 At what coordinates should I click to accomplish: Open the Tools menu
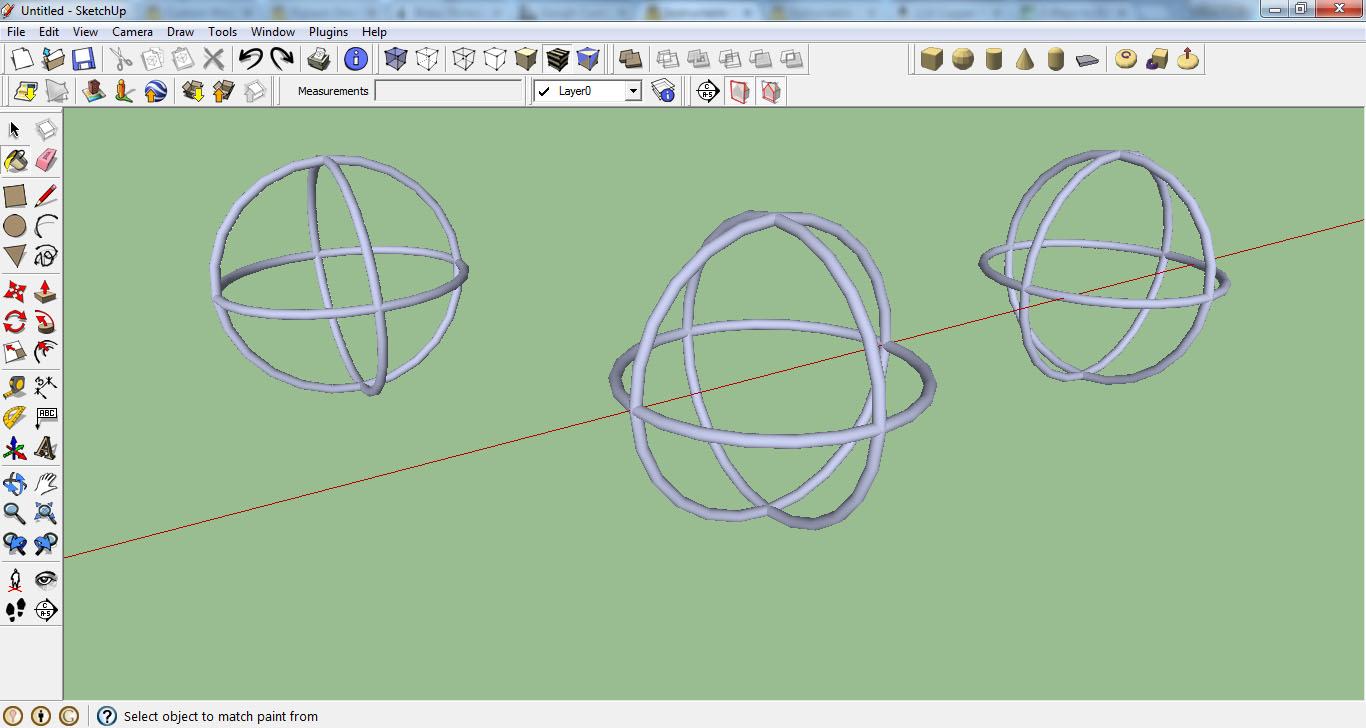tap(223, 32)
